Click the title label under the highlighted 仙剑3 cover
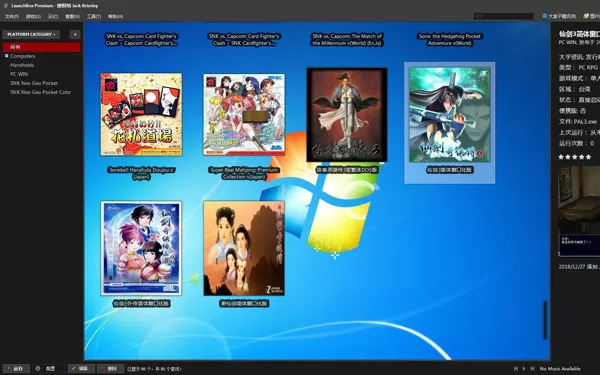This screenshot has height=375, width=600. point(450,170)
